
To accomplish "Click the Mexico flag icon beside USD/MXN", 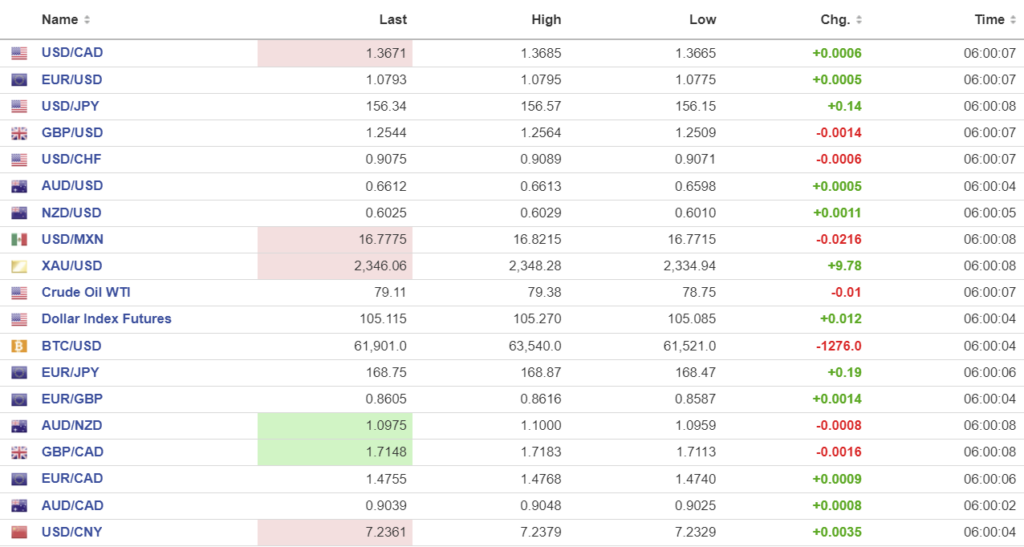I will pyautogui.click(x=19, y=239).
